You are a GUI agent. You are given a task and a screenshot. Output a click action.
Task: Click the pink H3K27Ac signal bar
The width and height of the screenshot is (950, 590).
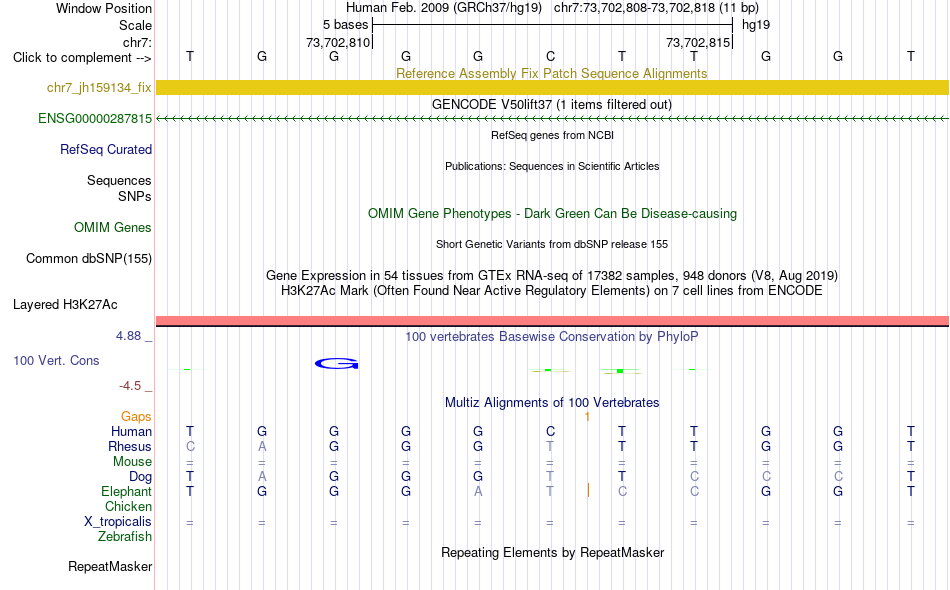click(x=552, y=320)
